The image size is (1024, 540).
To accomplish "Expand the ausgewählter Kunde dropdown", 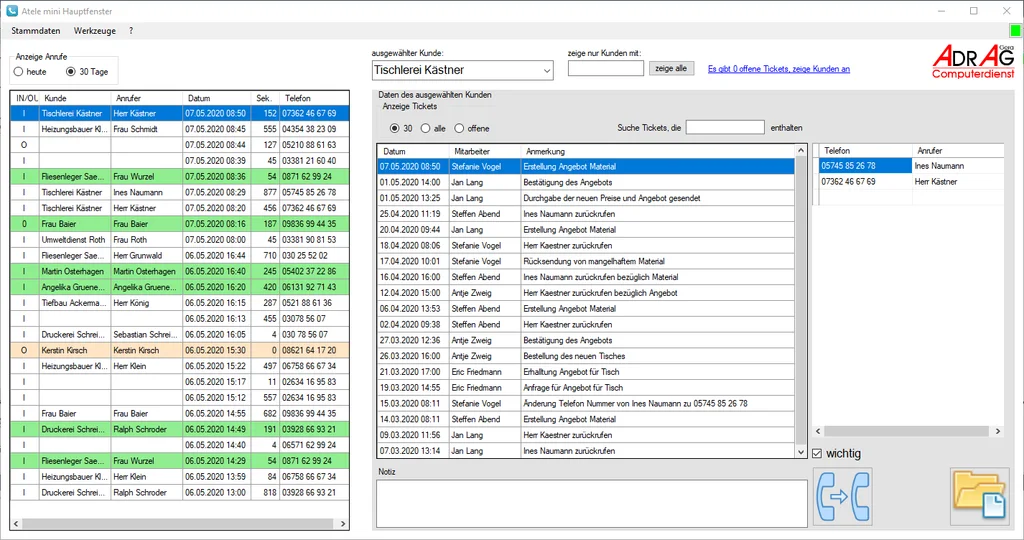I will 547,71.
